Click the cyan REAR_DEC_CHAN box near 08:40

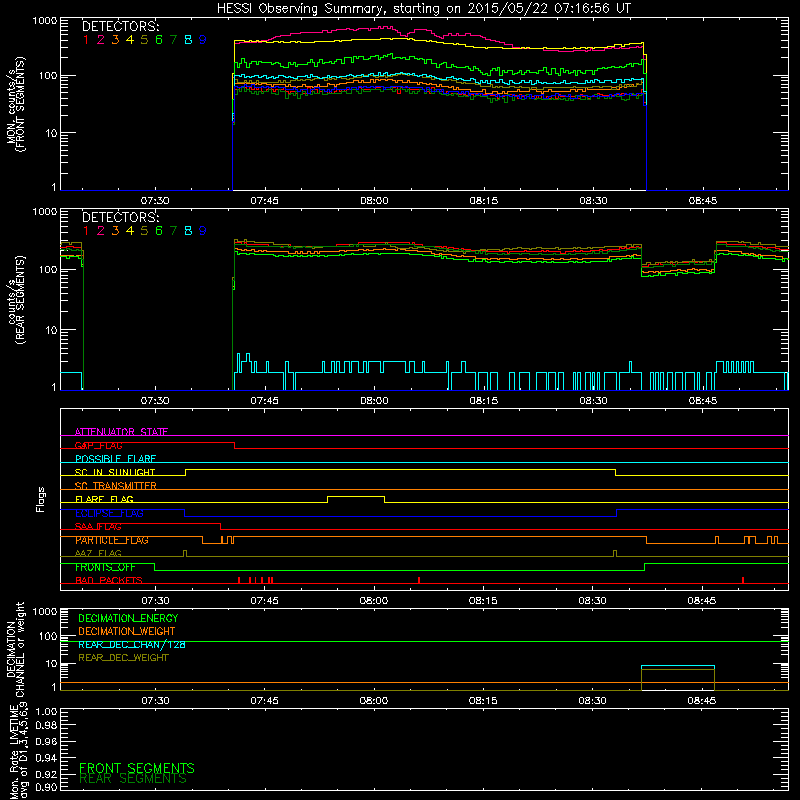tap(678, 666)
